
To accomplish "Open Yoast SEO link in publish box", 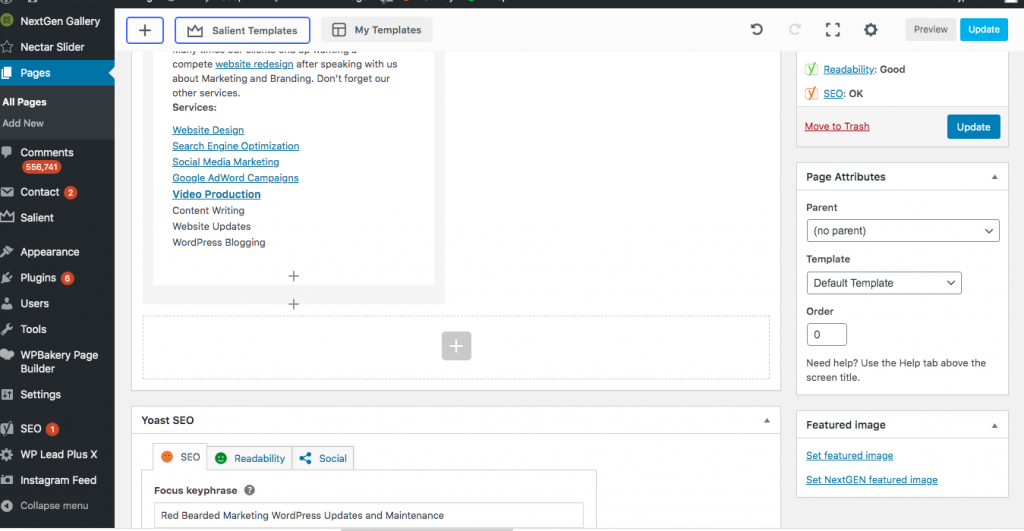I will 833,93.
